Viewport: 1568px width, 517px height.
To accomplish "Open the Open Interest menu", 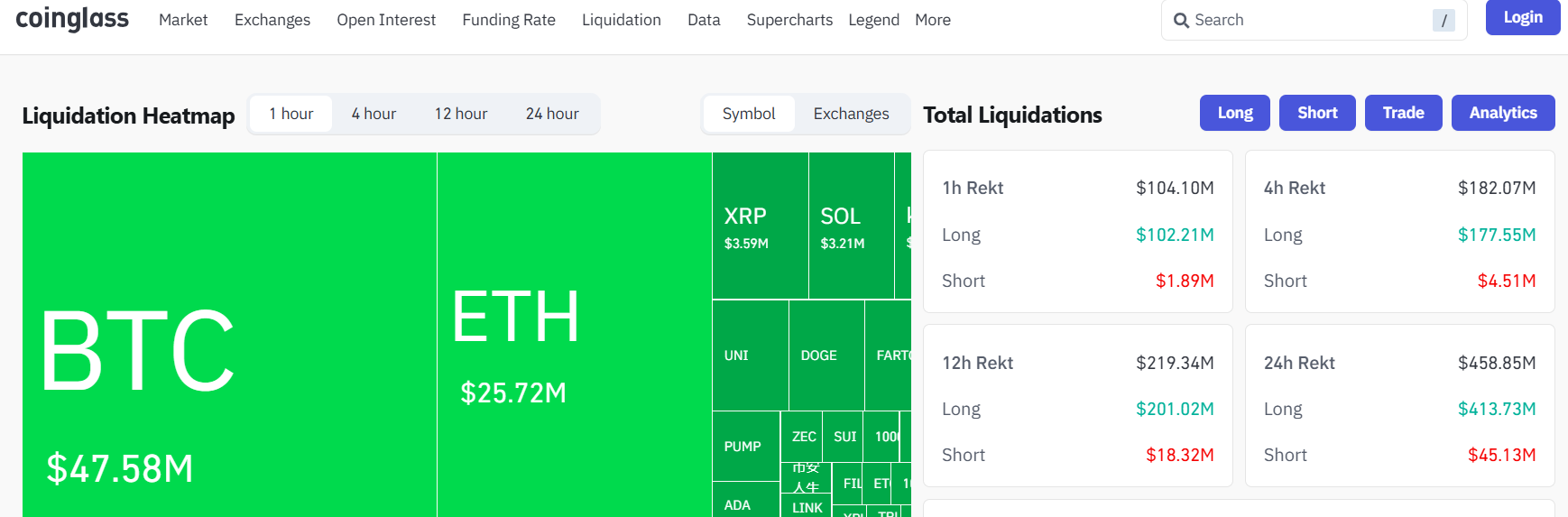I will pos(386,20).
